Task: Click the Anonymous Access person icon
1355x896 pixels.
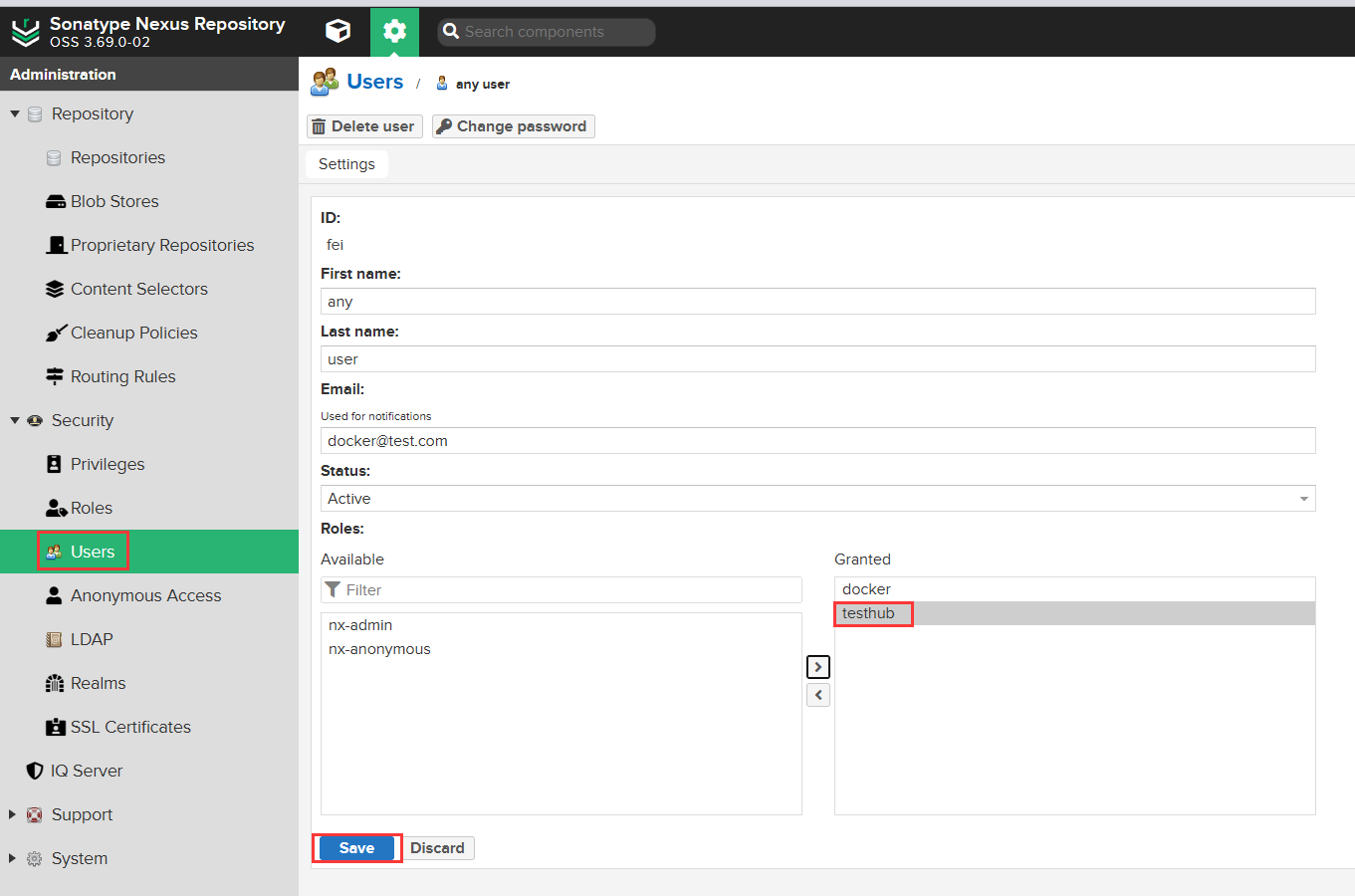Action: click(54, 595)
